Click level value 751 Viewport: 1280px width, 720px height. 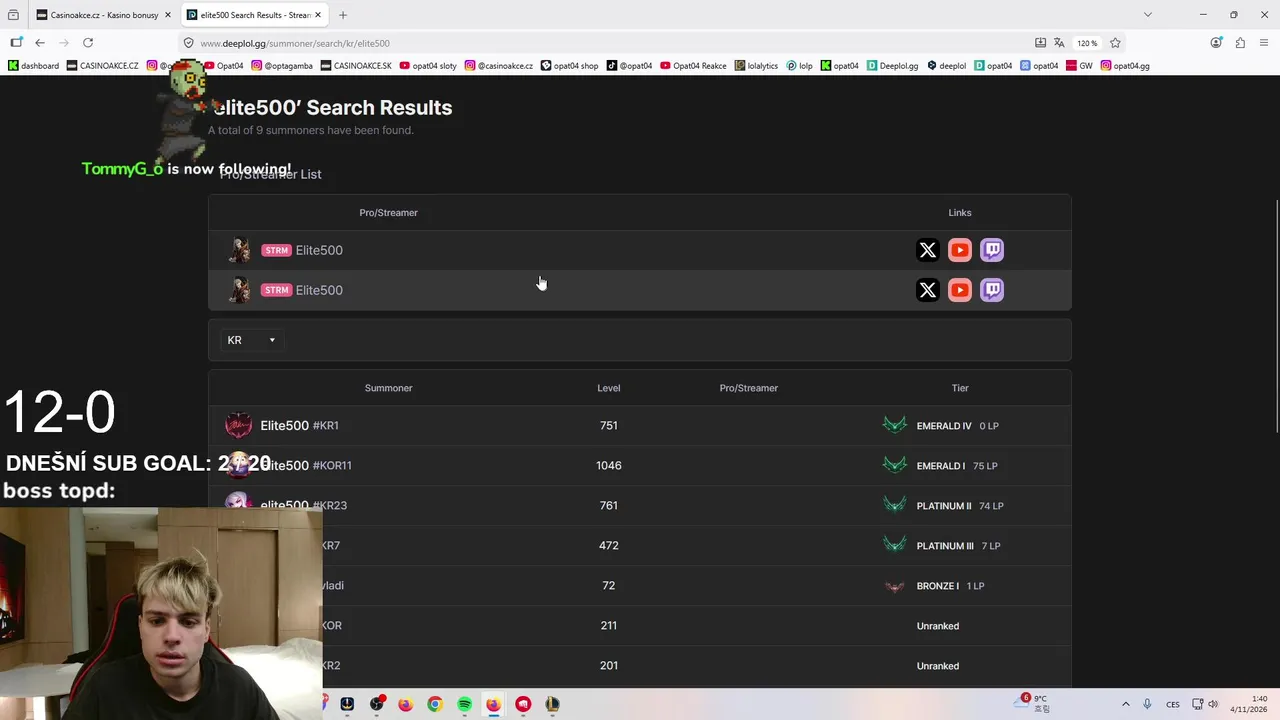click(608, 426)
